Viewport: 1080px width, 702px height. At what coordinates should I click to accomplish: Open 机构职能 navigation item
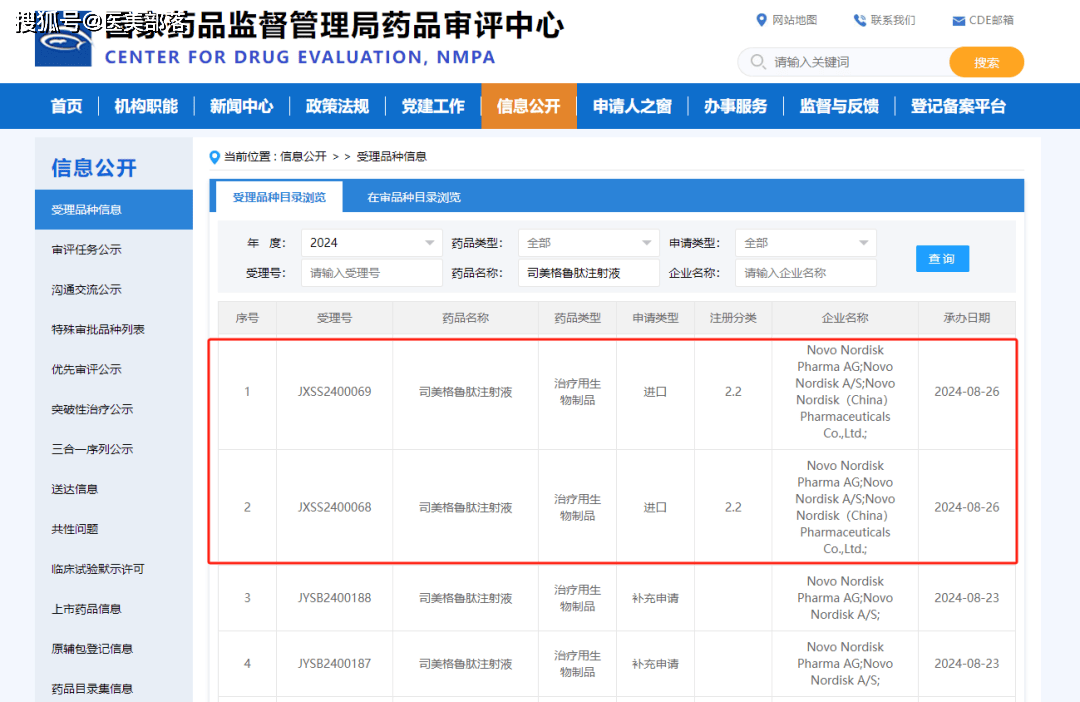146,106
